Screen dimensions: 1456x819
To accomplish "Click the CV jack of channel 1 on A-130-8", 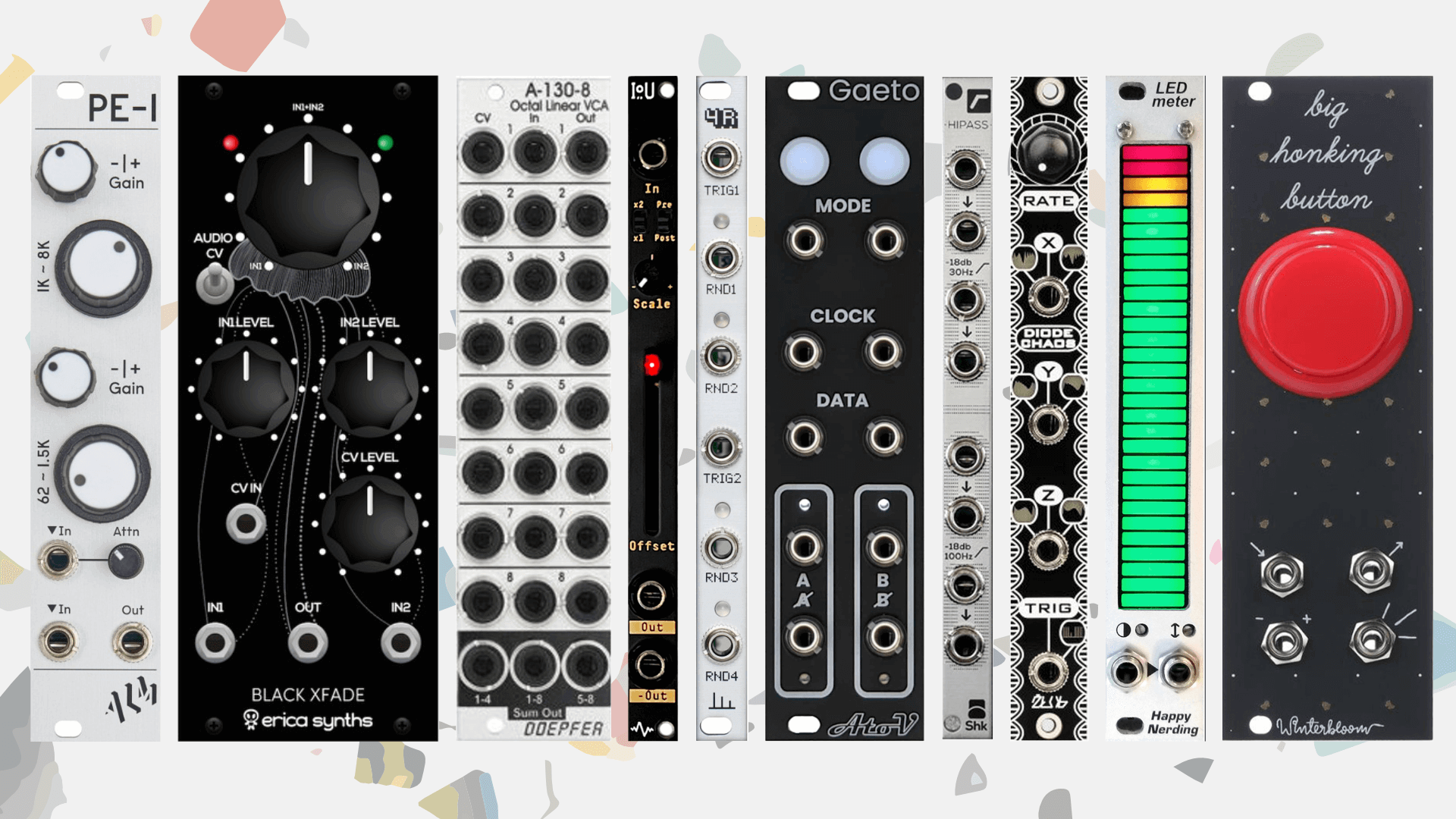I will (482, 152).
